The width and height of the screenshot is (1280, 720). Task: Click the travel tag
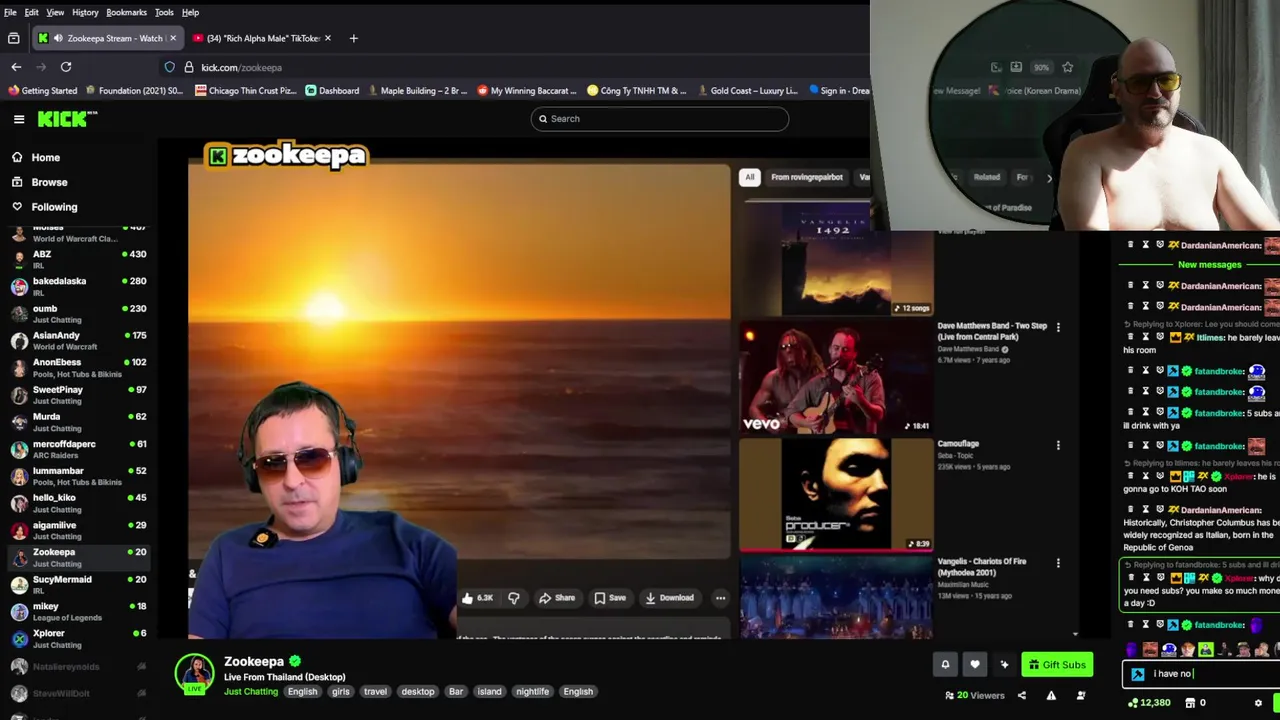point(375,691)
